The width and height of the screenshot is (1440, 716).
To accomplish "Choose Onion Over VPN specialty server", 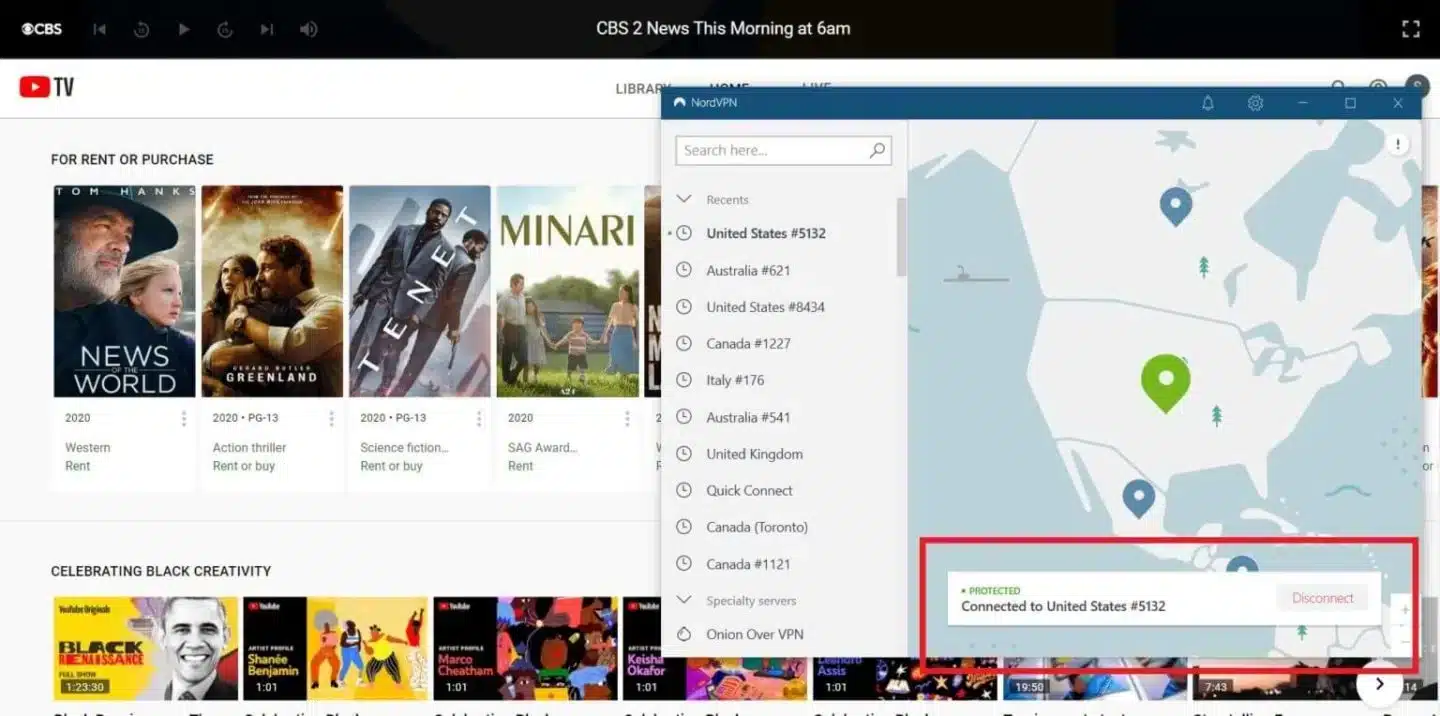I will click(x=755, y=634).
